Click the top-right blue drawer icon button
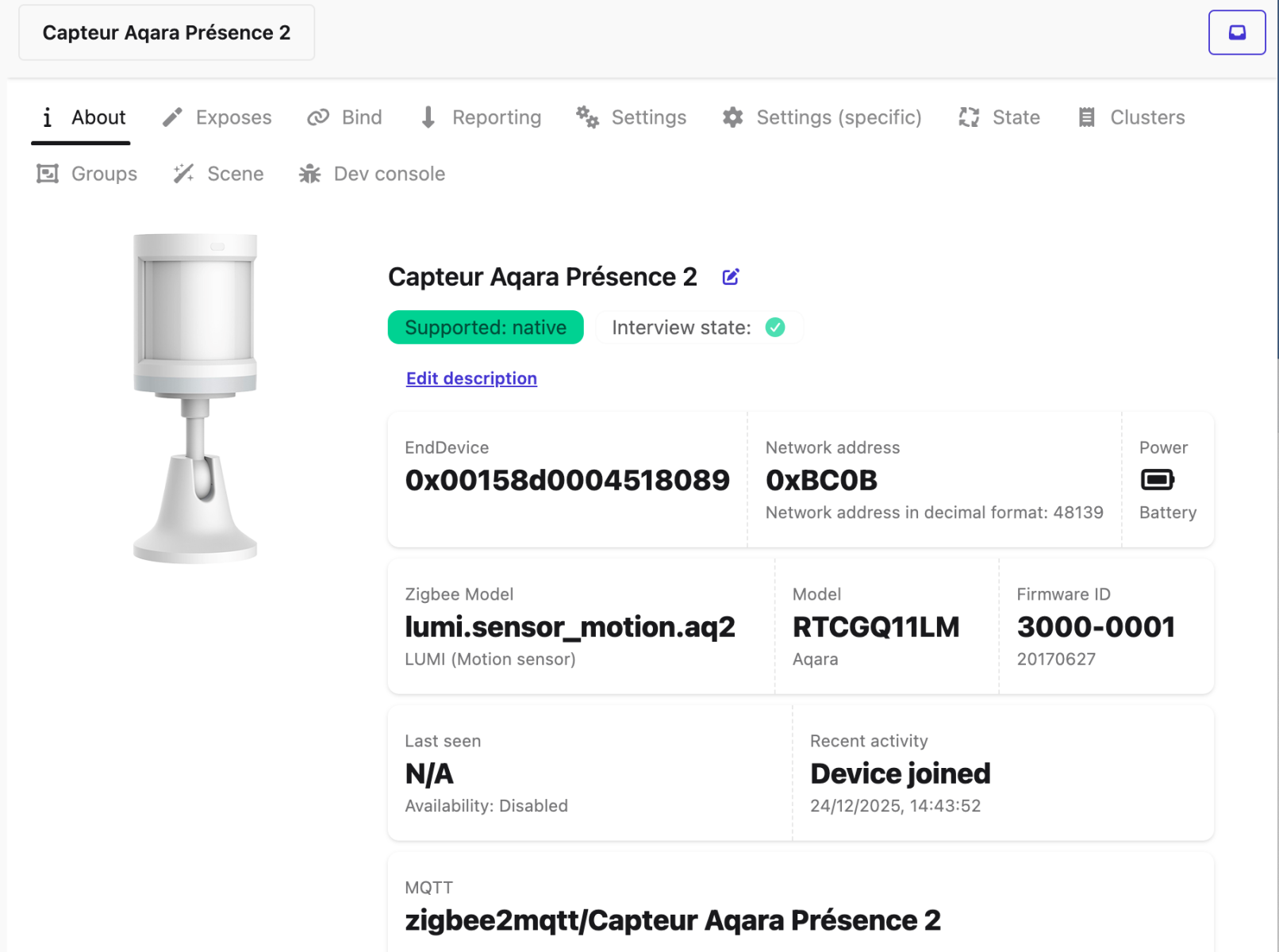Screen dimensions: 1279x952 tap(1236, 33)
